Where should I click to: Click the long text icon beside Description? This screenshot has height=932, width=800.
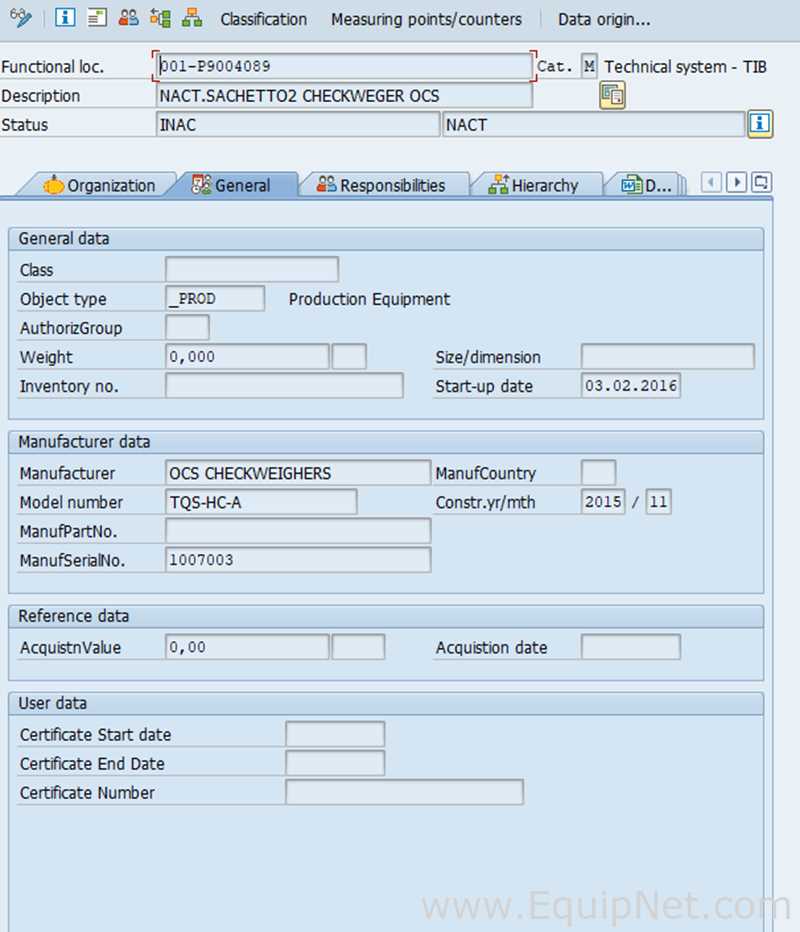[x=612, y=95]
